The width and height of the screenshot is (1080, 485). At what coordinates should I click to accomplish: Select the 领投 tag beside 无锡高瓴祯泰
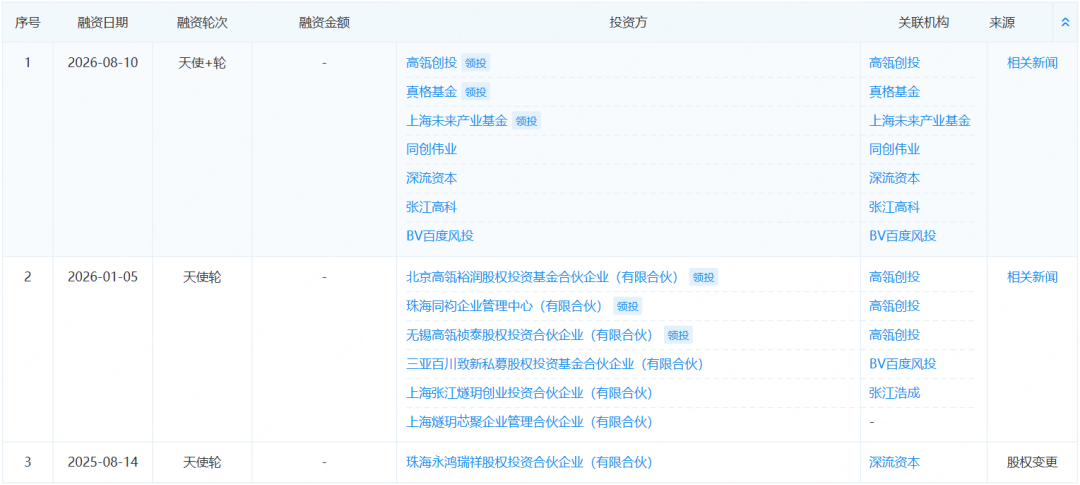click(678, 335)
